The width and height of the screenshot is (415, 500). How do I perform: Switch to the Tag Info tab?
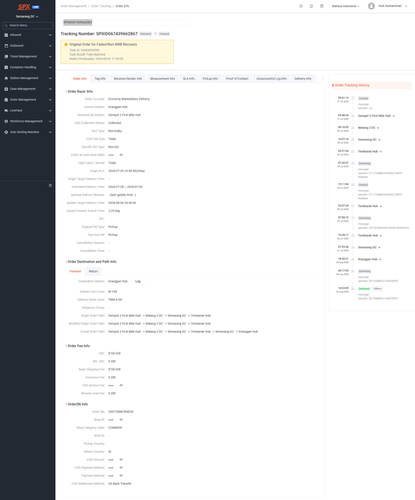click(x=100, y=79)
